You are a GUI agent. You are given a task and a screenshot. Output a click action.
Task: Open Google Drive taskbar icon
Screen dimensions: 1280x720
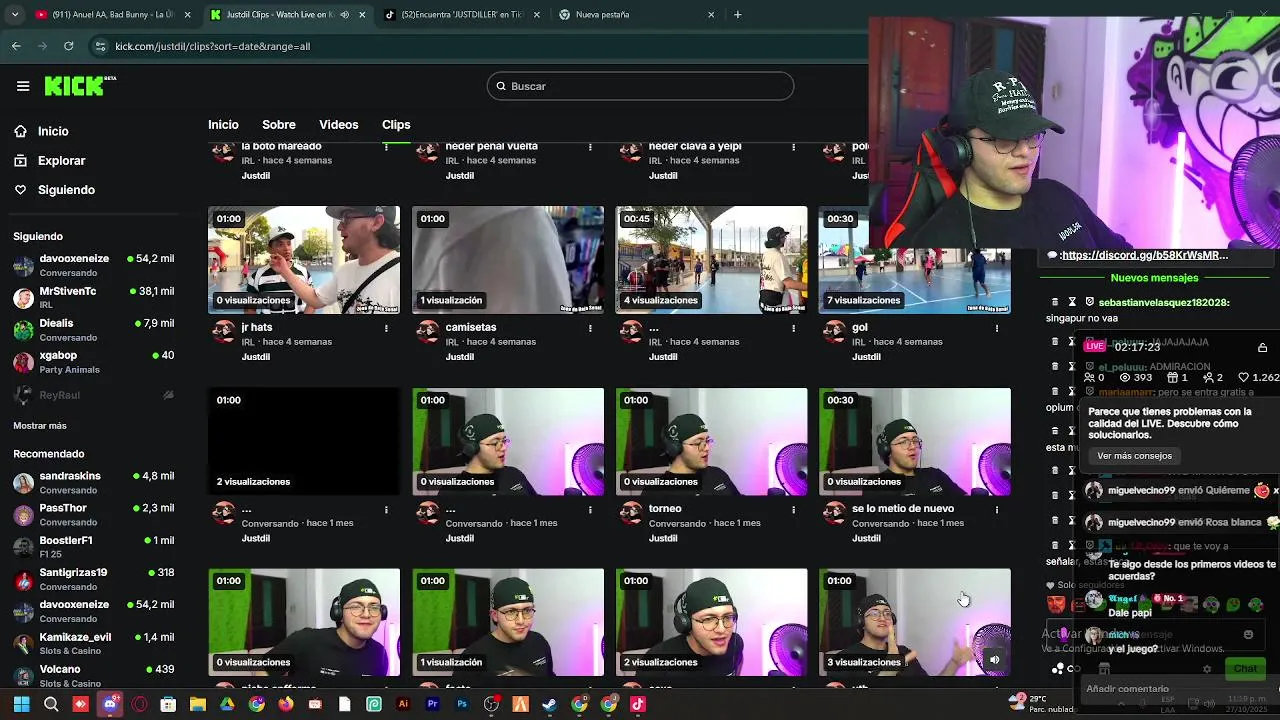(227, 704)
